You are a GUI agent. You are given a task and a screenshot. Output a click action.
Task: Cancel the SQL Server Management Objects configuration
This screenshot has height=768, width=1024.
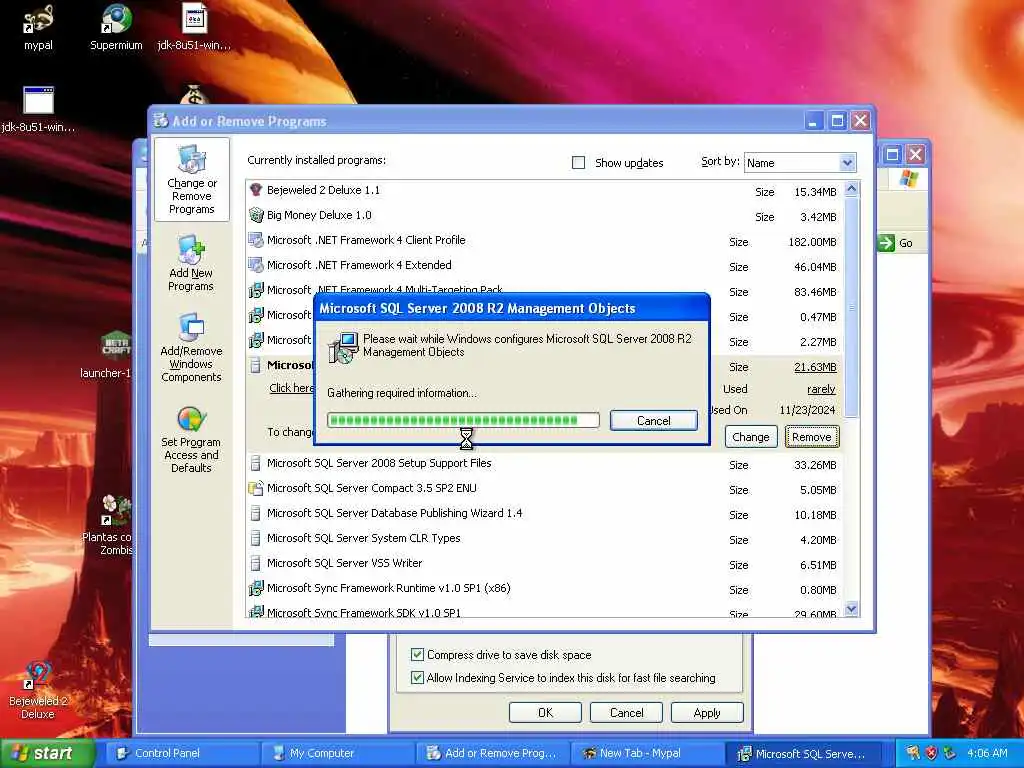pos(653,421)
